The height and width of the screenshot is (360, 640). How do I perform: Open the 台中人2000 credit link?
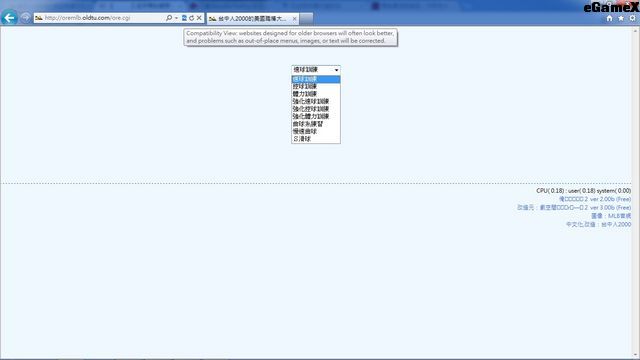click(616, 224)
